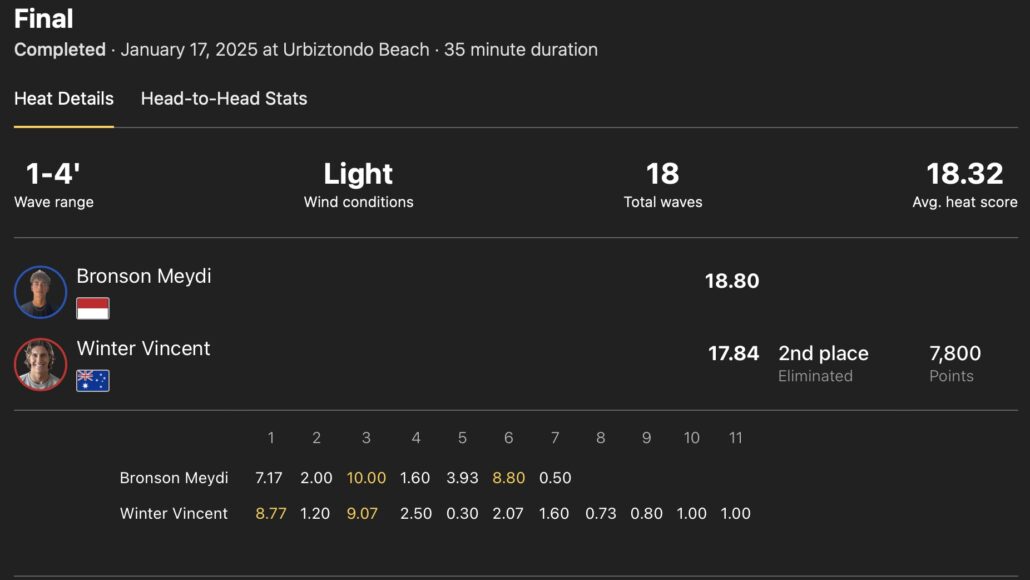Switch to Head-to-Head Stats tab
Viewport: 1030px width, 580px height.
click(224, 99)
